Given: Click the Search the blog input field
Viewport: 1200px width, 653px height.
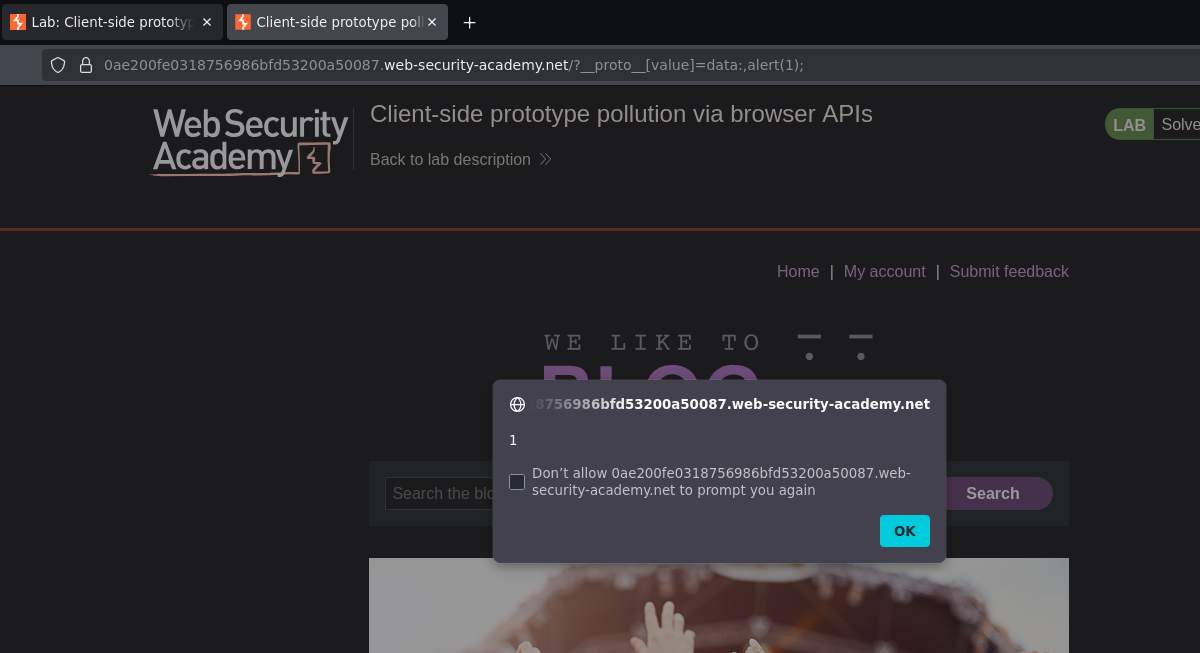Looking at the screenshot, I should pos(440,493).
